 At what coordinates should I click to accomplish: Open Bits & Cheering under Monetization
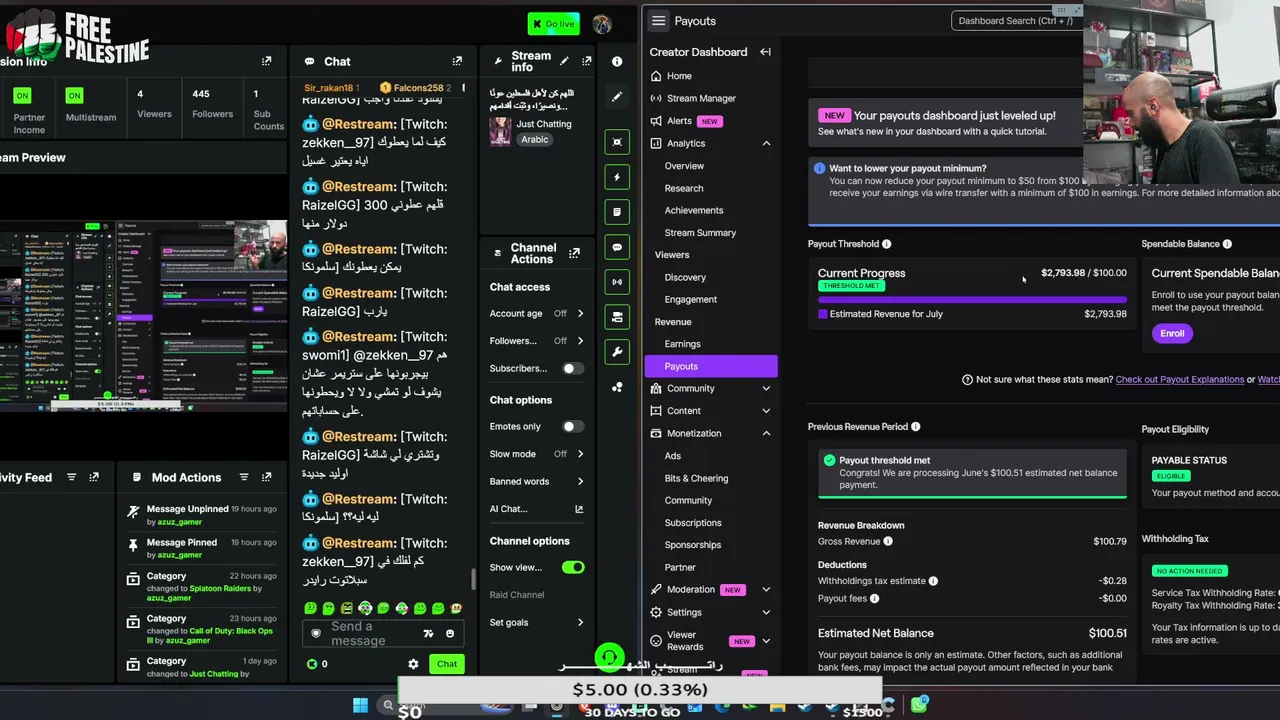point(696,478)
